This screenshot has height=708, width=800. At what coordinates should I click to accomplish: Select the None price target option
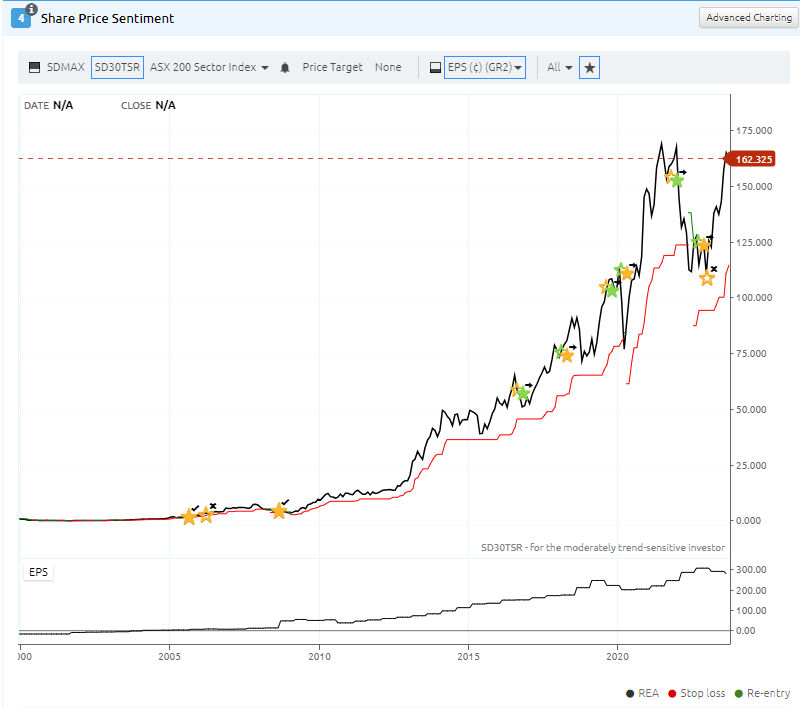pos(388,67)
